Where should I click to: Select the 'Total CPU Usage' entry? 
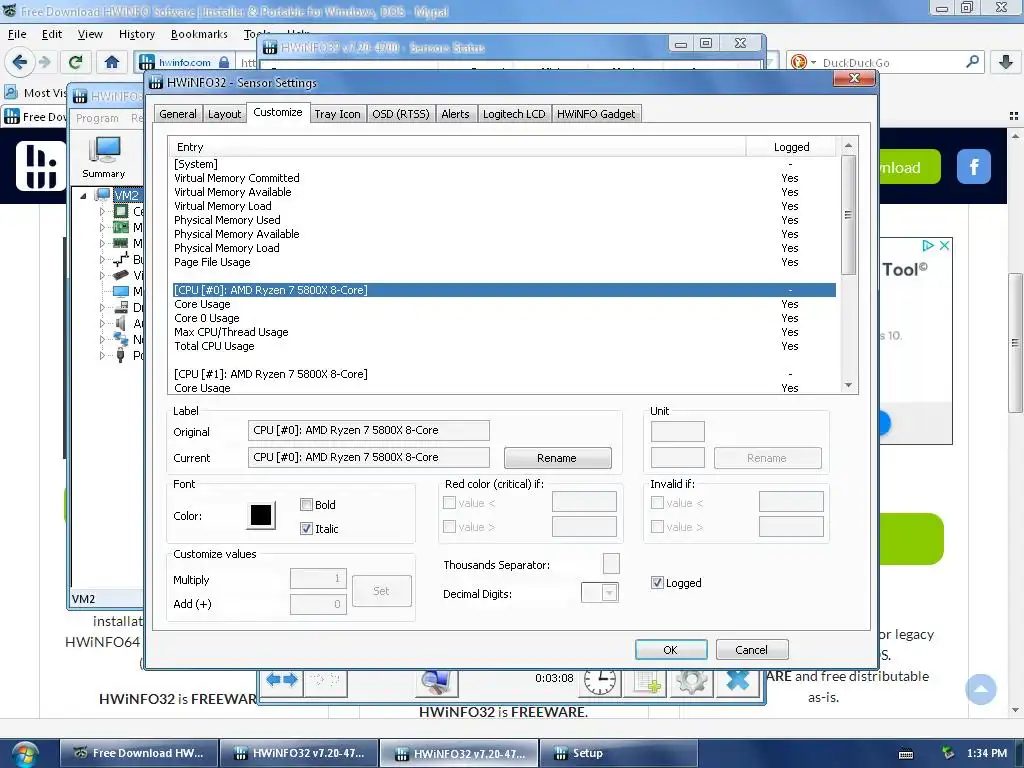504,346
